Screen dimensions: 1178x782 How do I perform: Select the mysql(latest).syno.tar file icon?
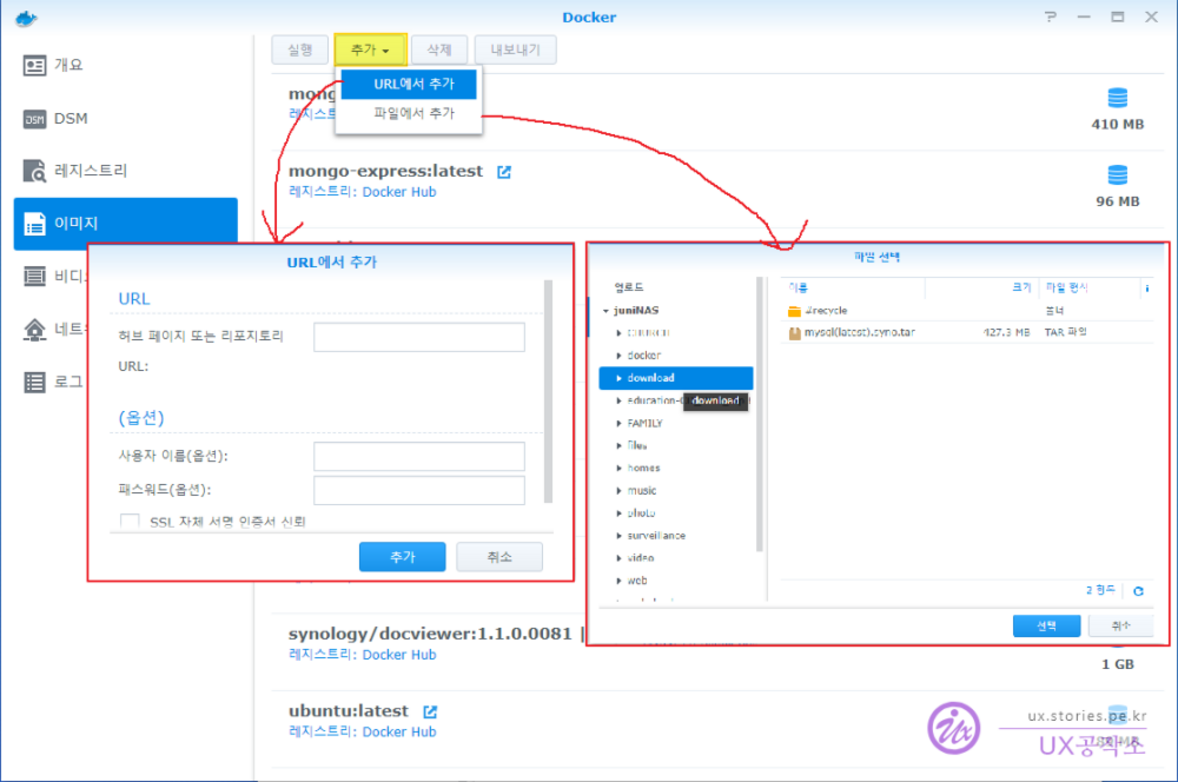795,333
